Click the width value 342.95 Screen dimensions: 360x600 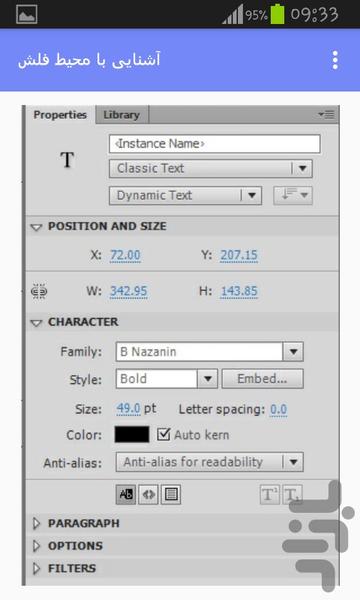tap(129, 291)
